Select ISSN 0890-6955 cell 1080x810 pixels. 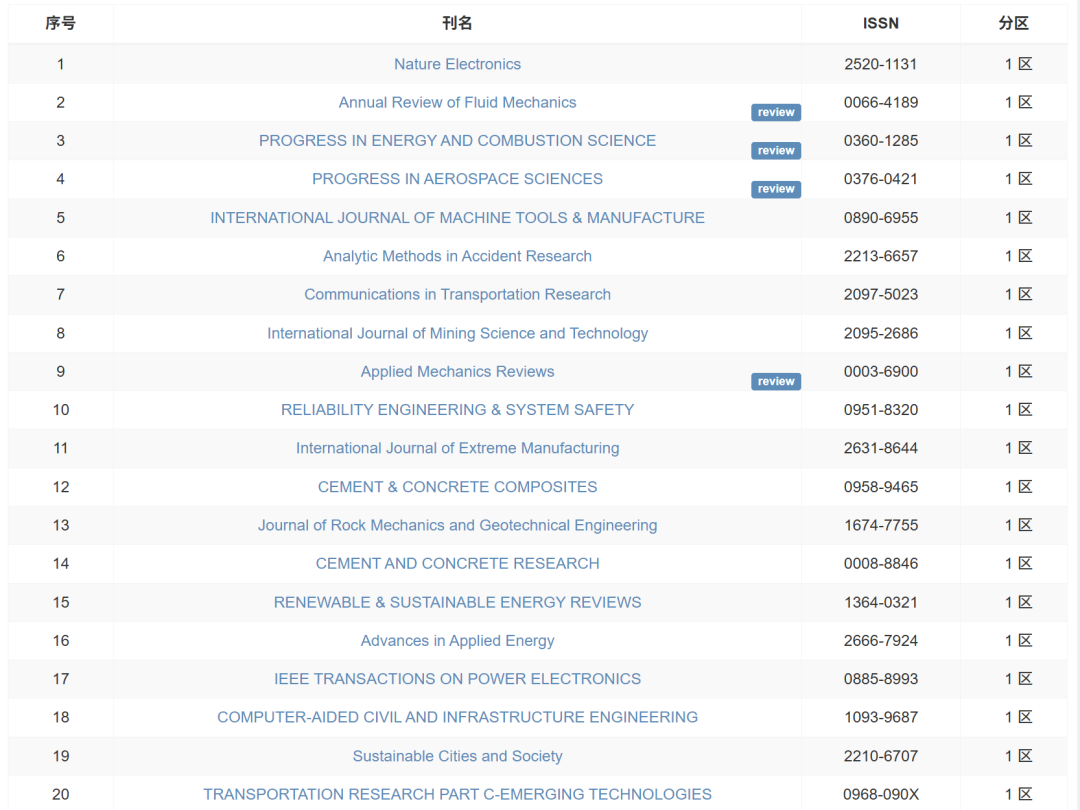click(881, 218)
